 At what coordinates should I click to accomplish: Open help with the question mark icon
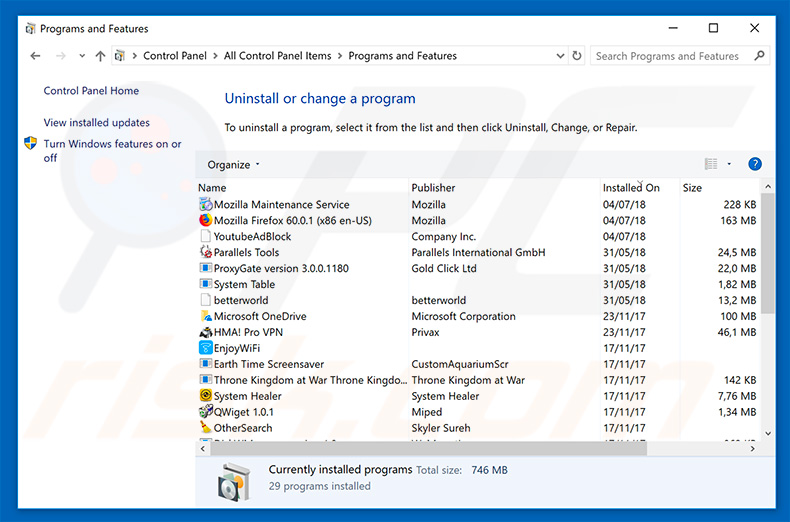click(x=755, y=164)
